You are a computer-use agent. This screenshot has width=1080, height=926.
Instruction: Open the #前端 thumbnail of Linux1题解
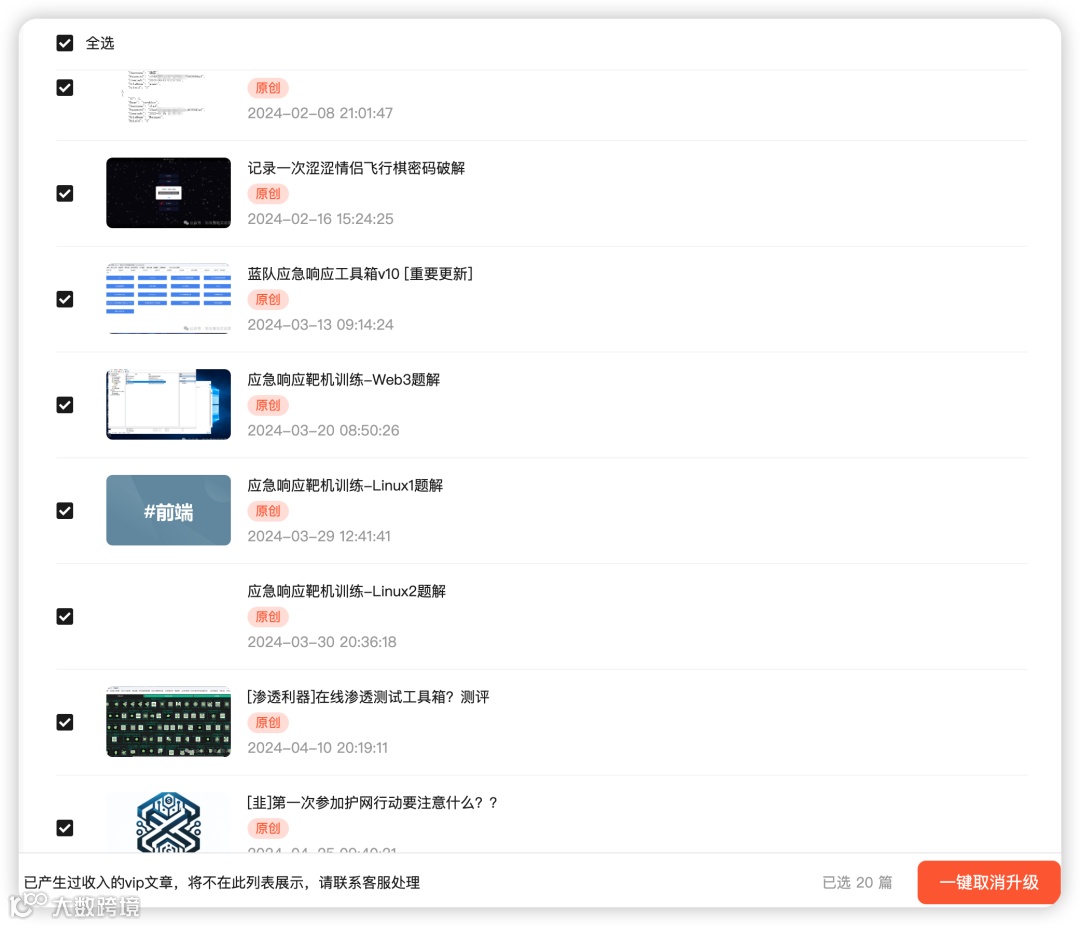(169, 510)
